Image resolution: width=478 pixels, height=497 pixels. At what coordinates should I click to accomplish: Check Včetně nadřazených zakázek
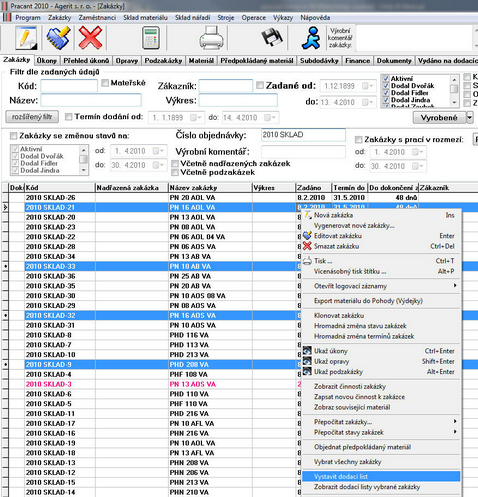coord(175,164)
